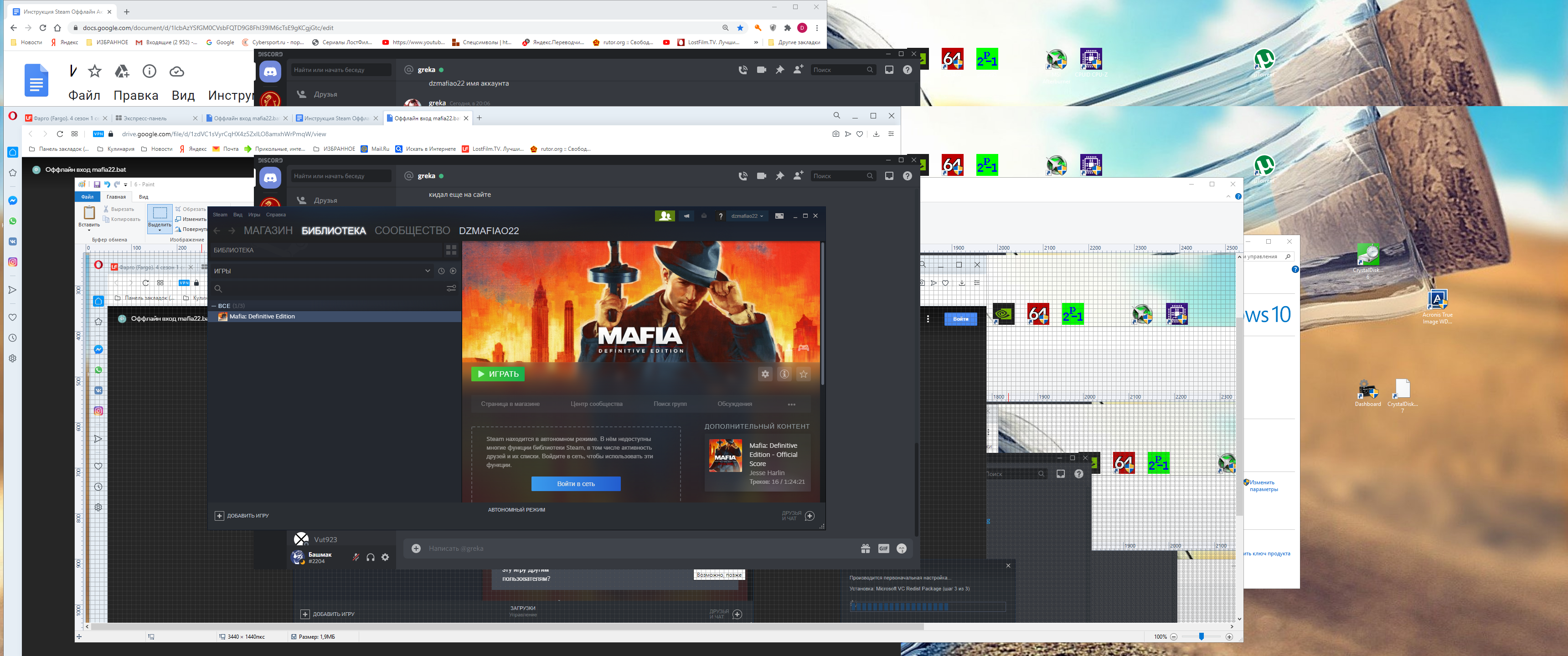
Task: Click the green ИГРАТЬ play button
Action: click(x=498, y=374)
